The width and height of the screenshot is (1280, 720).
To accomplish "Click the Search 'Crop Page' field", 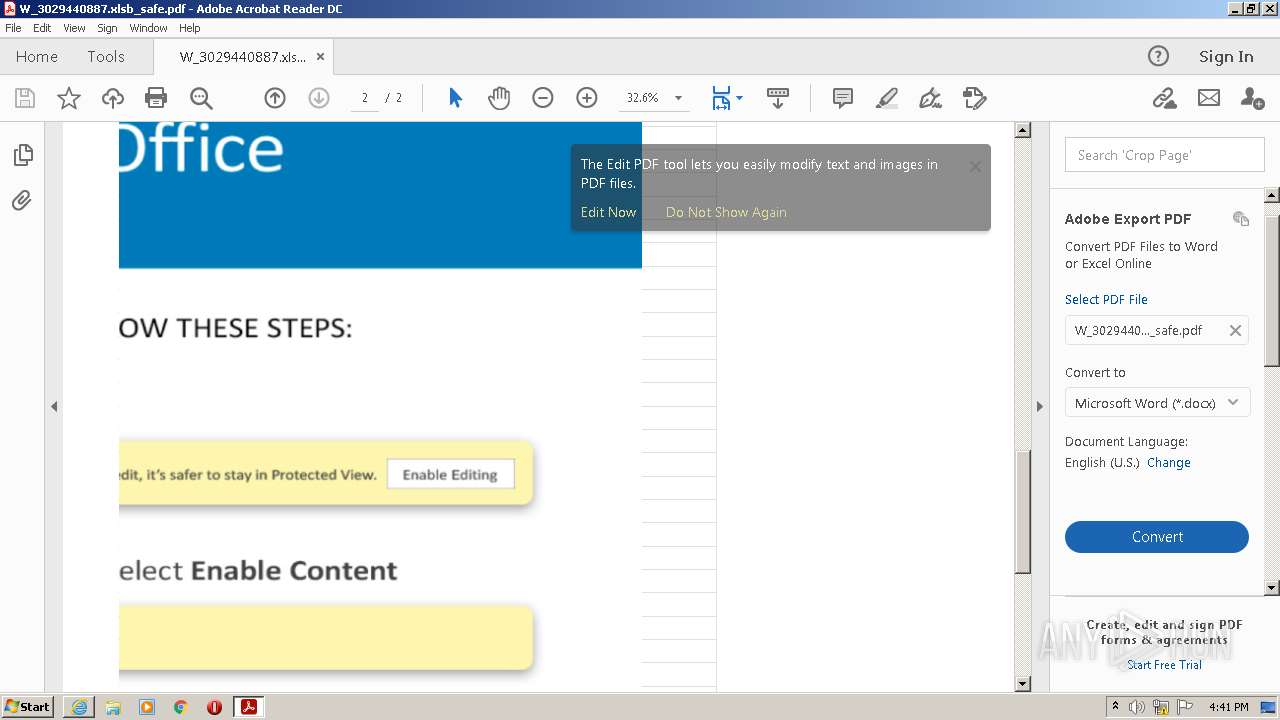I will tap(1164, 155).
